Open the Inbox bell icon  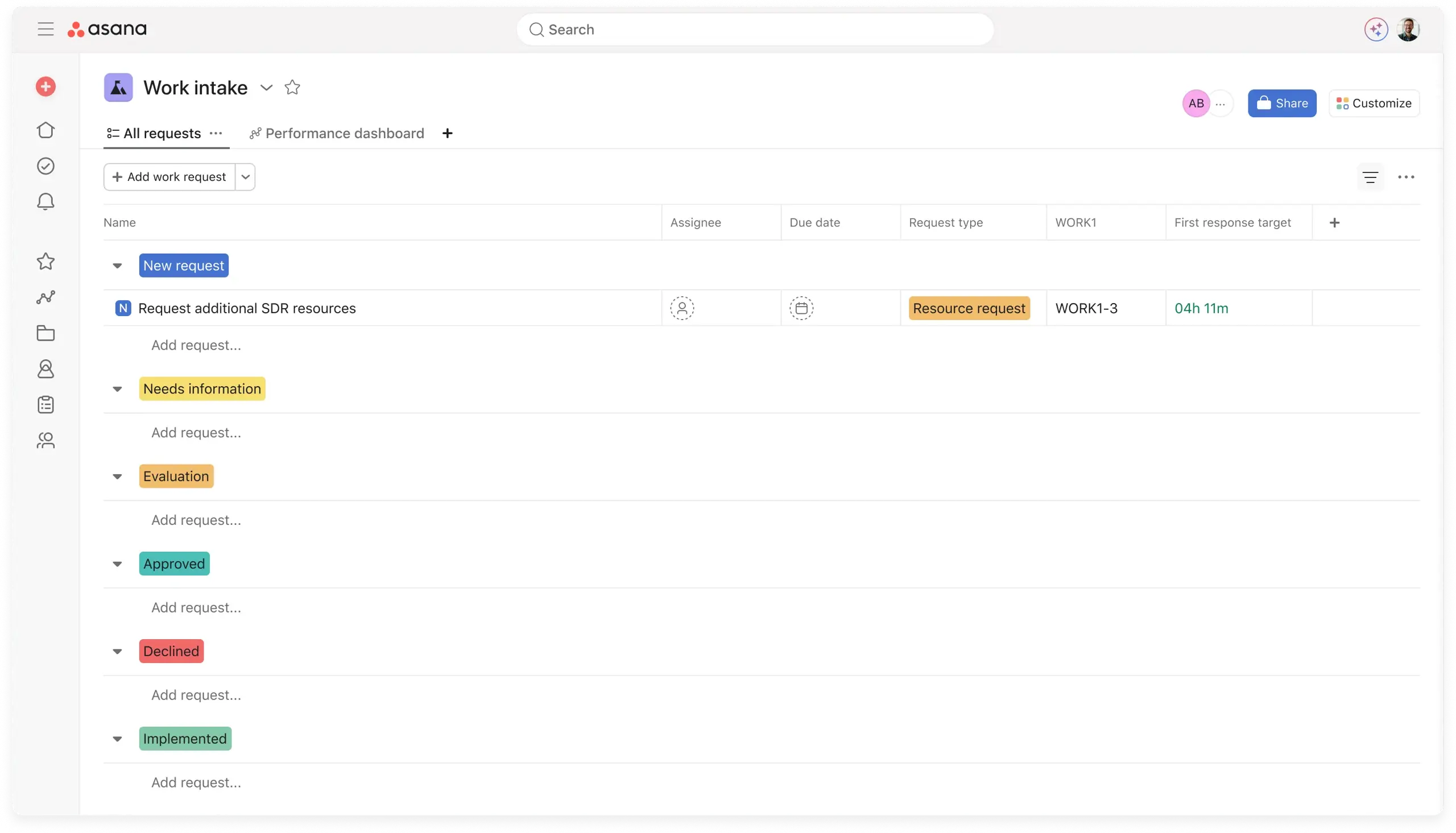click(45, 202)
